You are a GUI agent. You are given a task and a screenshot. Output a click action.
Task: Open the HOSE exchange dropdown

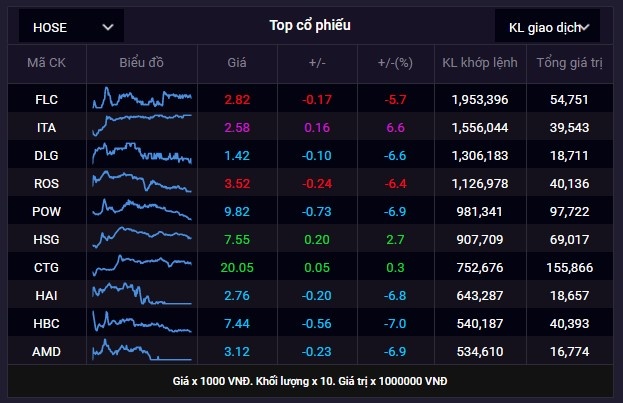coord(71,27)
